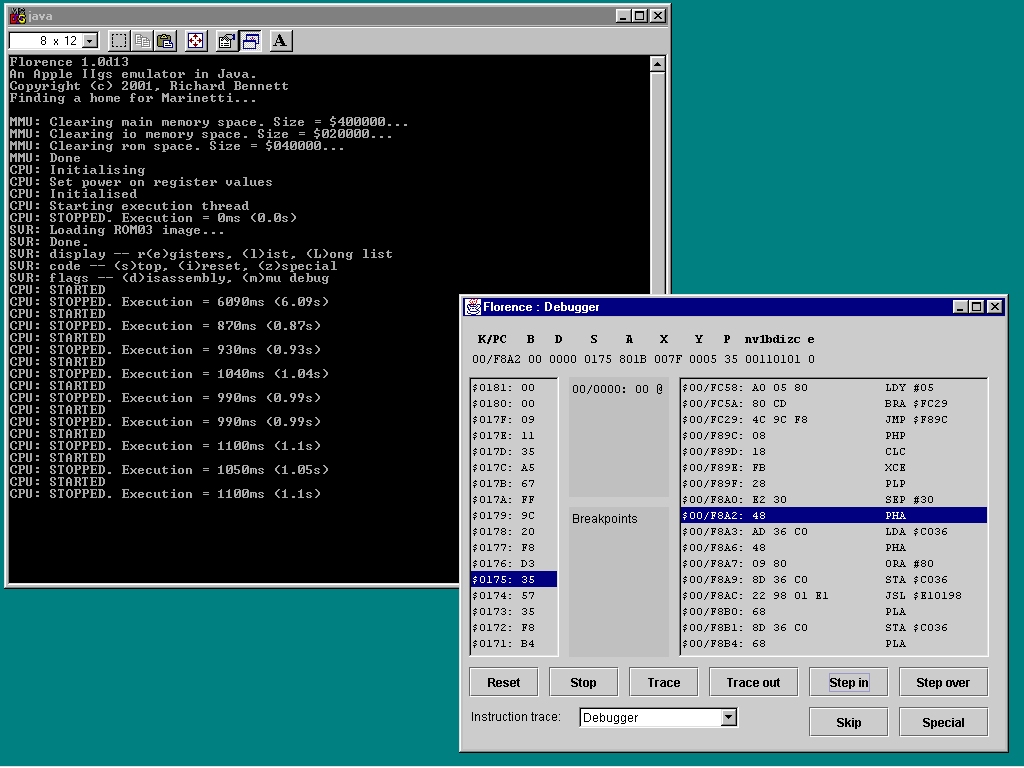Click the Step over button

point(943,682)
